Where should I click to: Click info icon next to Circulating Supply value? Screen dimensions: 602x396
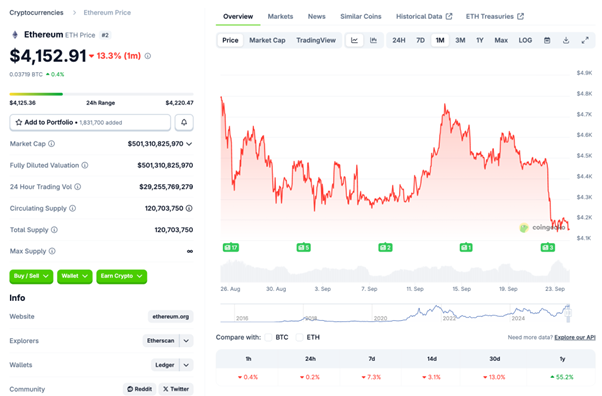(x=189, y=208)
